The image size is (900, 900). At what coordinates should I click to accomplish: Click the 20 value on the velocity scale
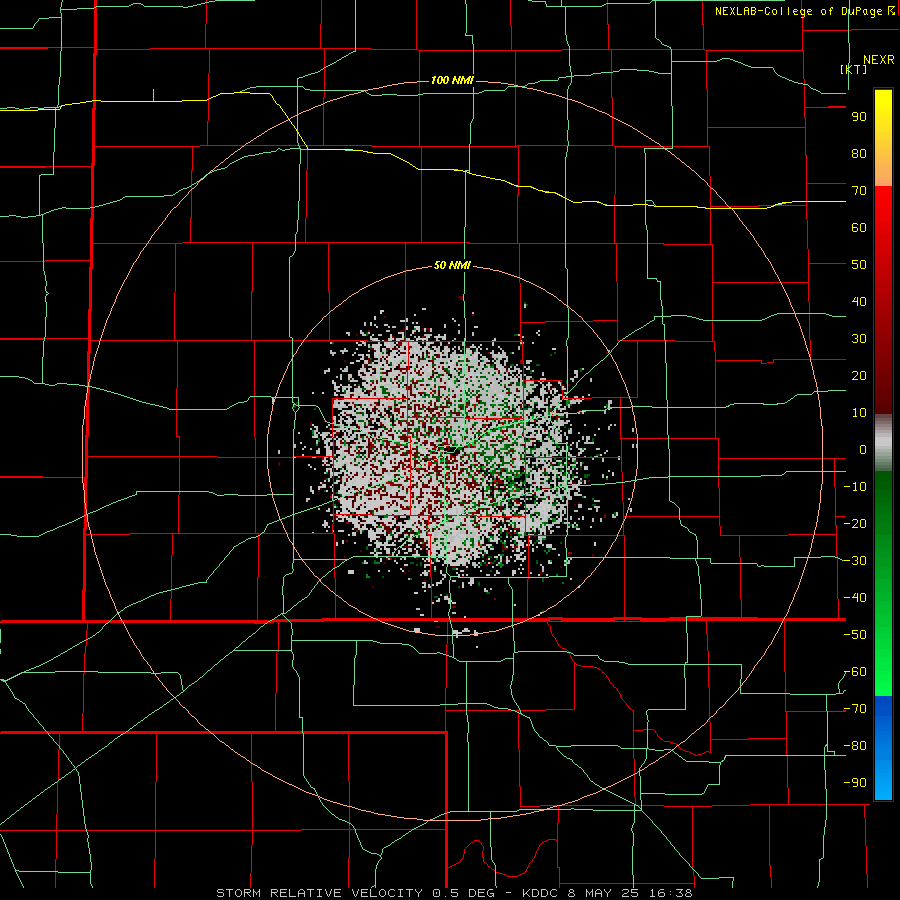point(859,376)
